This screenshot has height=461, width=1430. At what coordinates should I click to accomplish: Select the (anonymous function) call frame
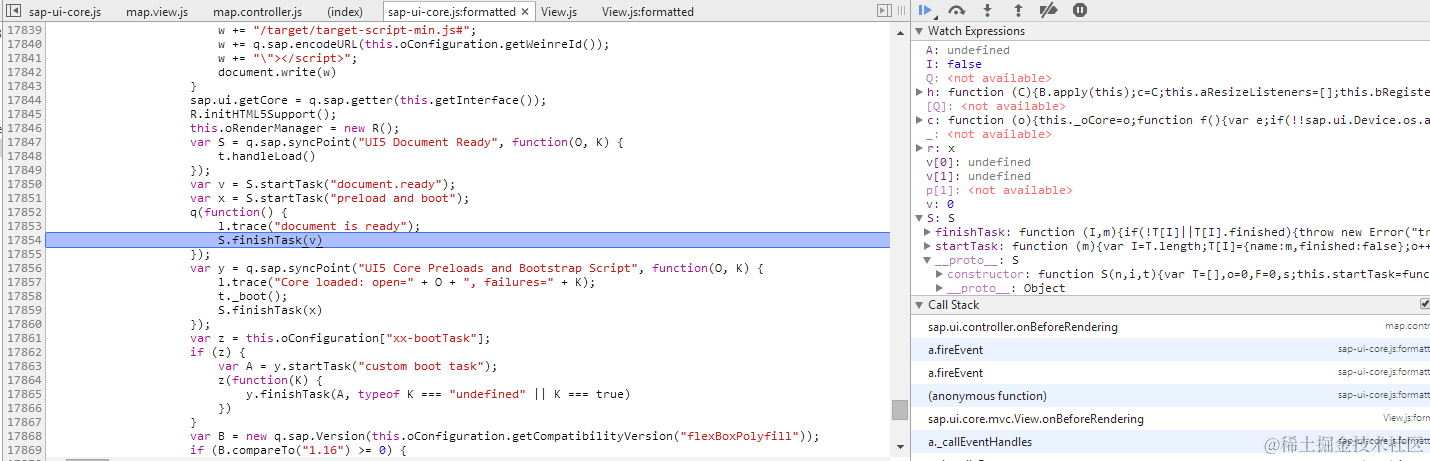click(x=1170, y=396)
